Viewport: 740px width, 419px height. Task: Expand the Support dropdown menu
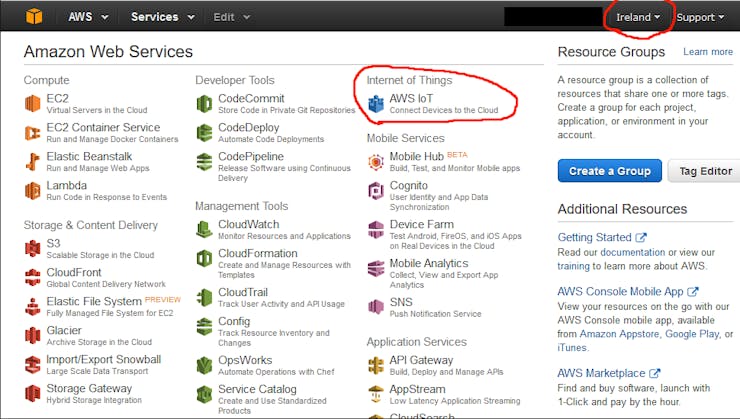click(700, 17)
